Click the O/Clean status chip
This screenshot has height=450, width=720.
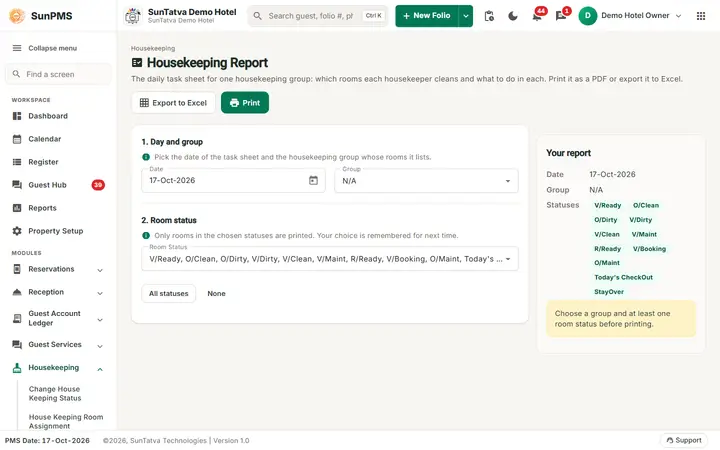646,205
